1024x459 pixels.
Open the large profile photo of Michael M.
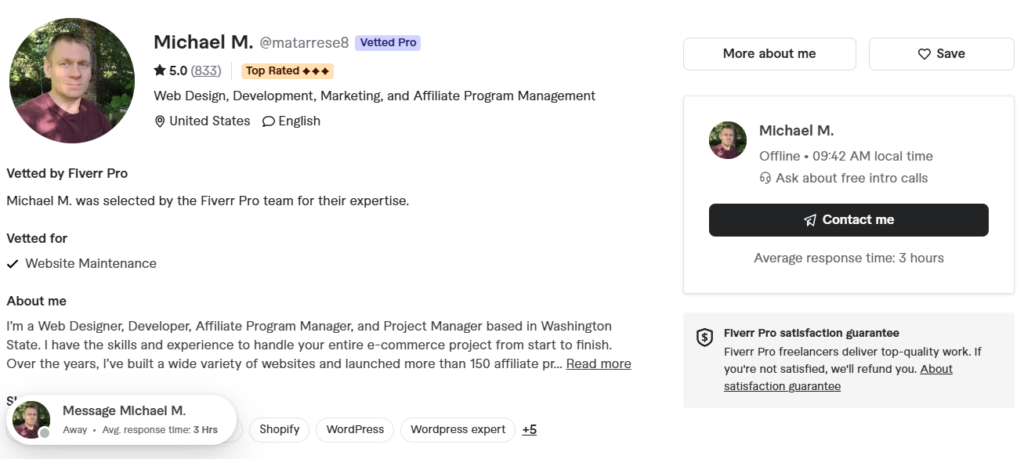click(72, 80)
